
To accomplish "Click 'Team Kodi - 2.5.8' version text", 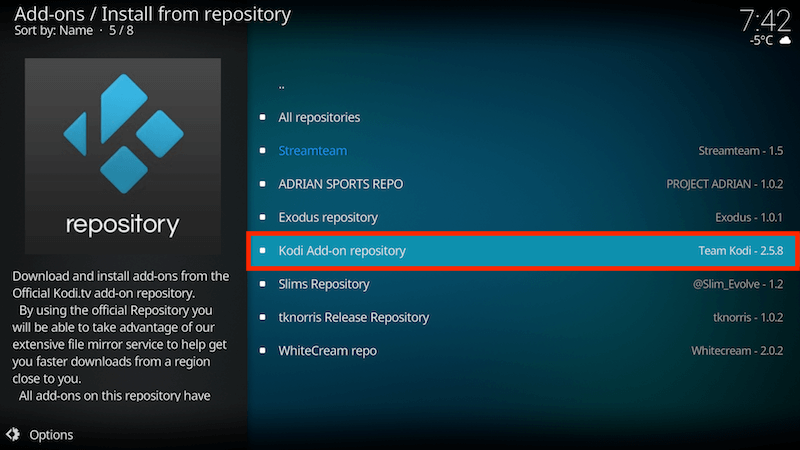I will tap(740, 251).
